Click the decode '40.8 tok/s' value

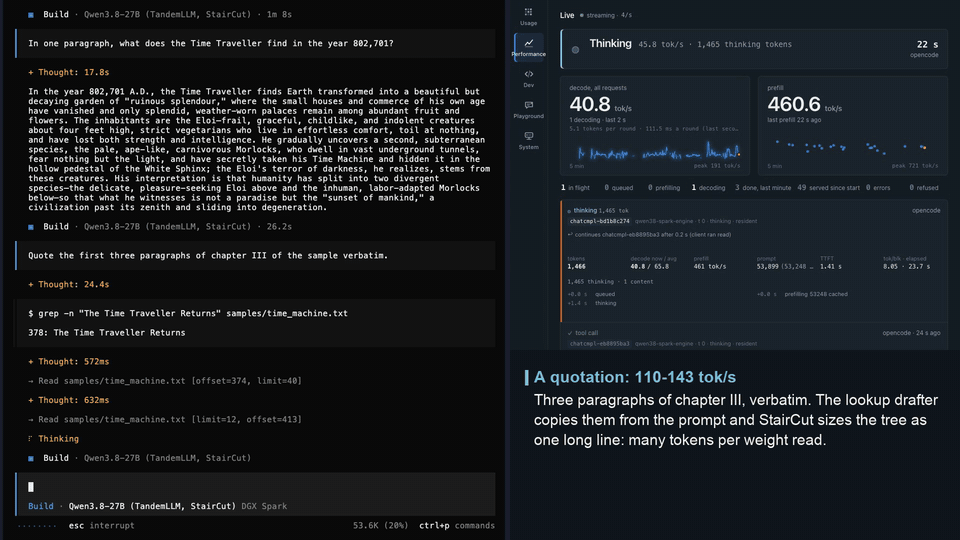tap(601, 105)
